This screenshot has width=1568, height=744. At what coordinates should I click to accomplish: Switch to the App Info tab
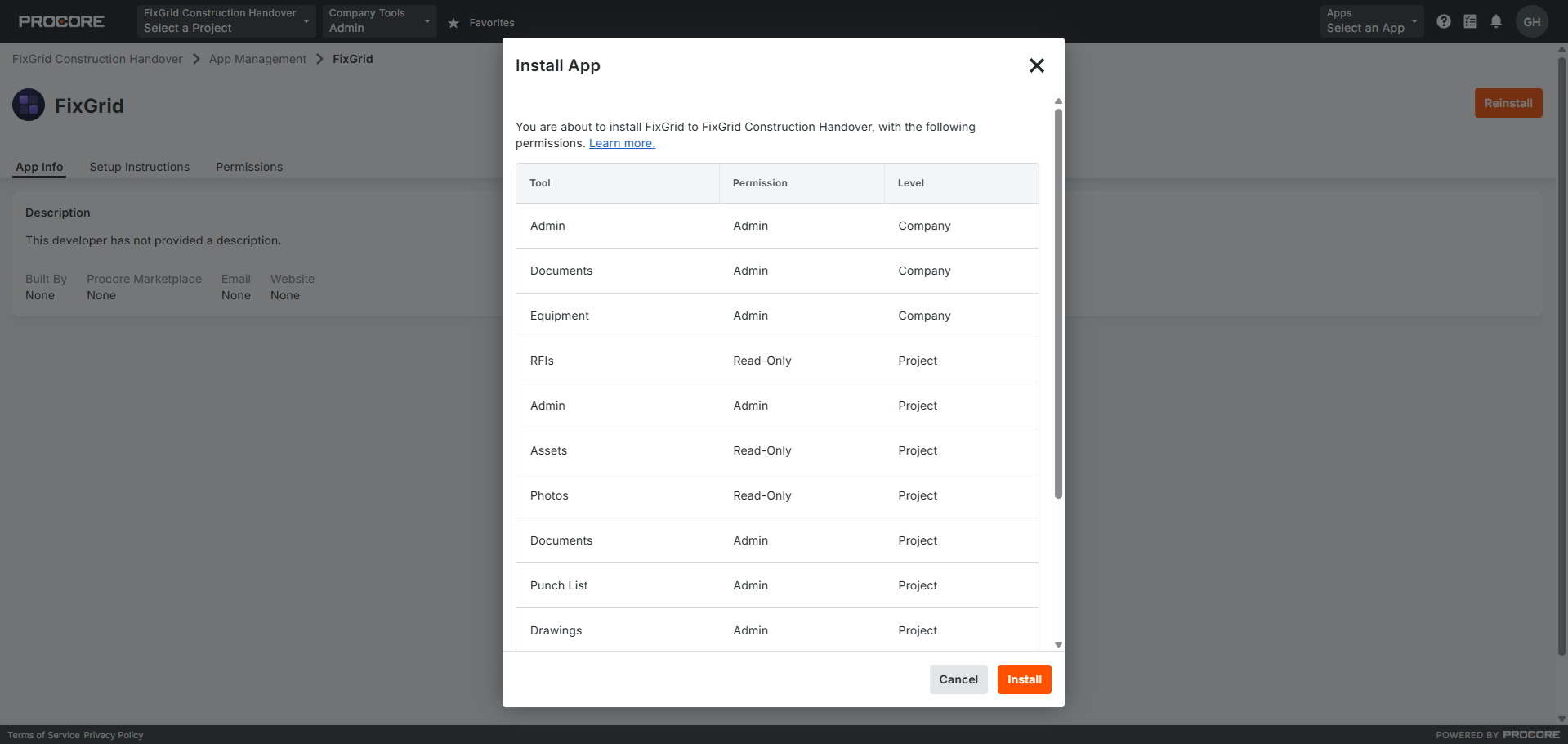39,167
